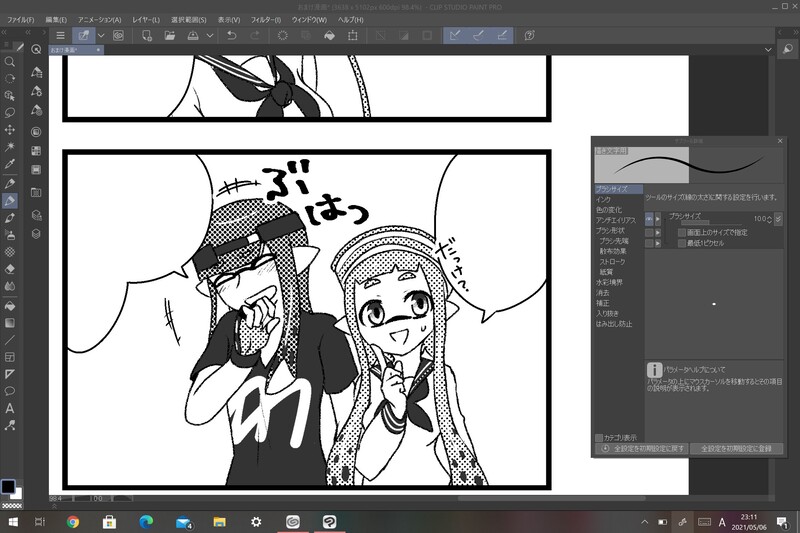800x533 pixels.
Task: Click 全設定を初期設定に登録 button
Action: click(x=737, y=448)
